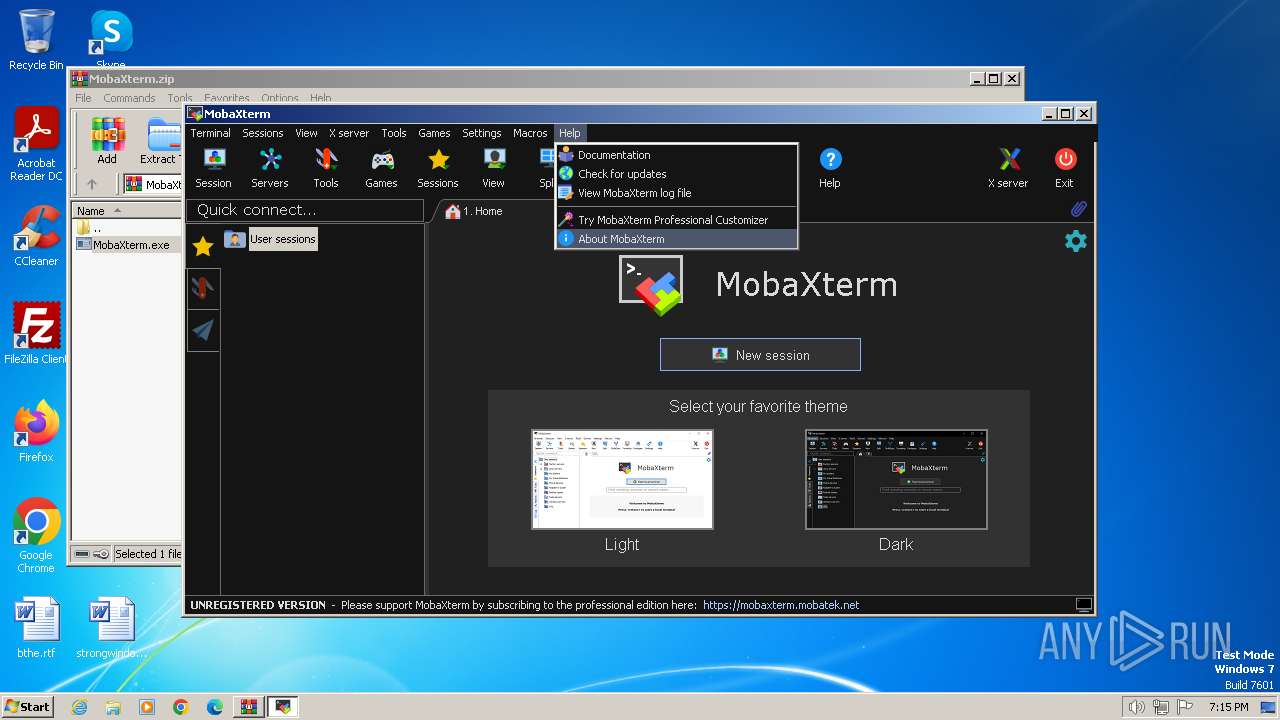Image resolution: width=1280 pixels, height=720 pixels.
Task: Select Check for updates
Action: [676, 174]
